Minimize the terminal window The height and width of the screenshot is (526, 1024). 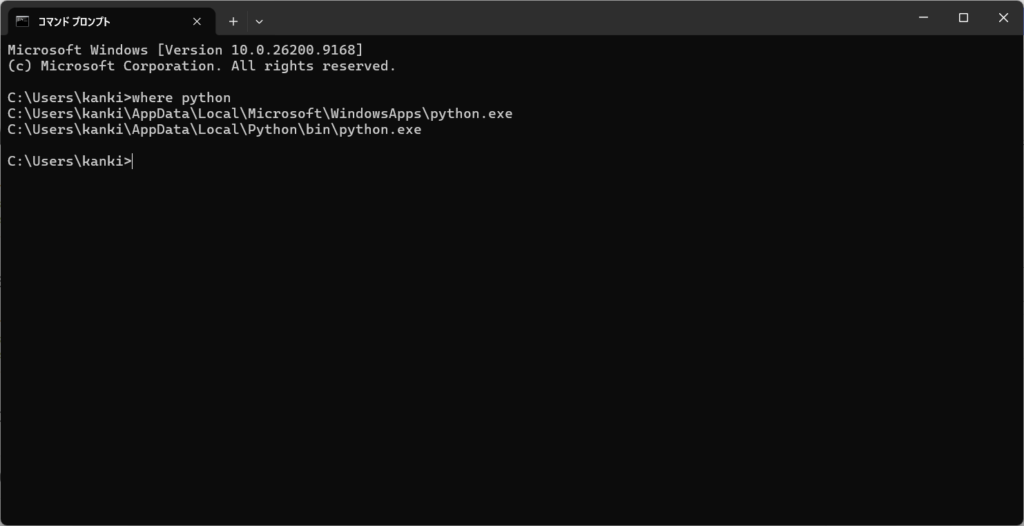pos(923,18)
